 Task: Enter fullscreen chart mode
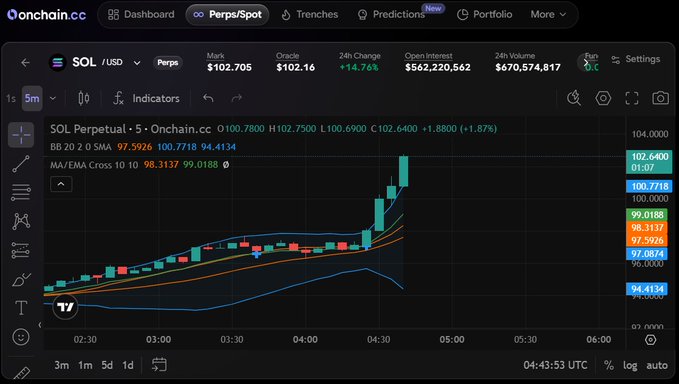tap(632, 98)
